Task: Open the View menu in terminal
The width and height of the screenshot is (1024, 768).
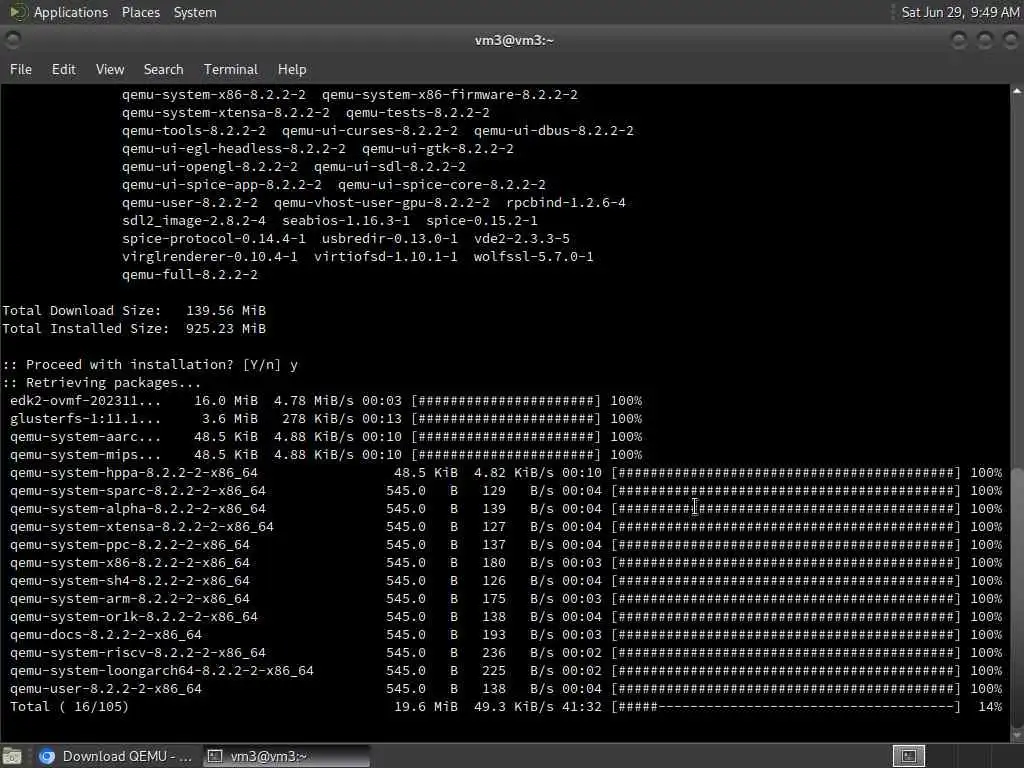Action: (110, 69)
